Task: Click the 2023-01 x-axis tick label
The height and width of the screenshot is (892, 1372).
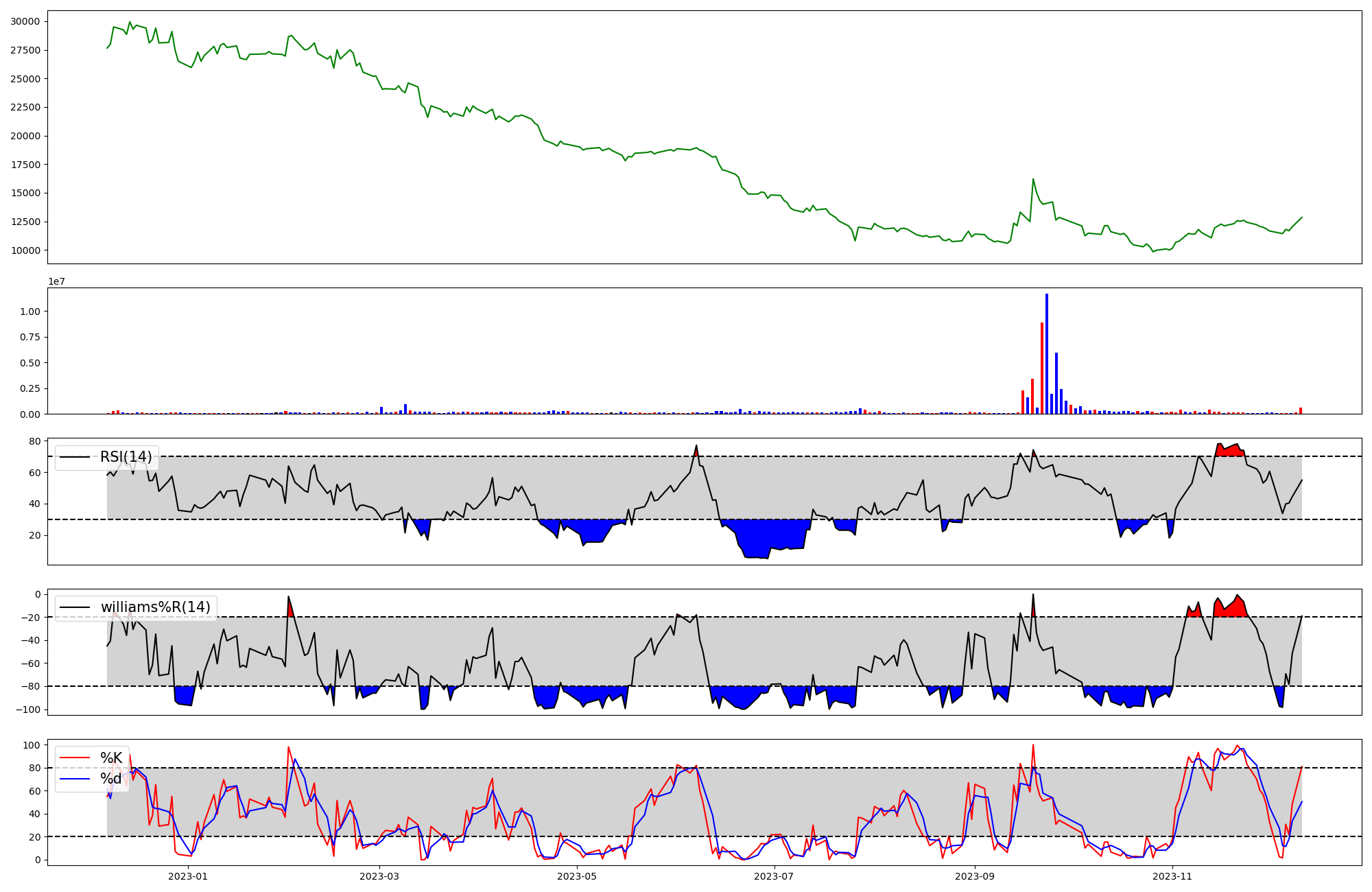Action: tap(188, 876)
